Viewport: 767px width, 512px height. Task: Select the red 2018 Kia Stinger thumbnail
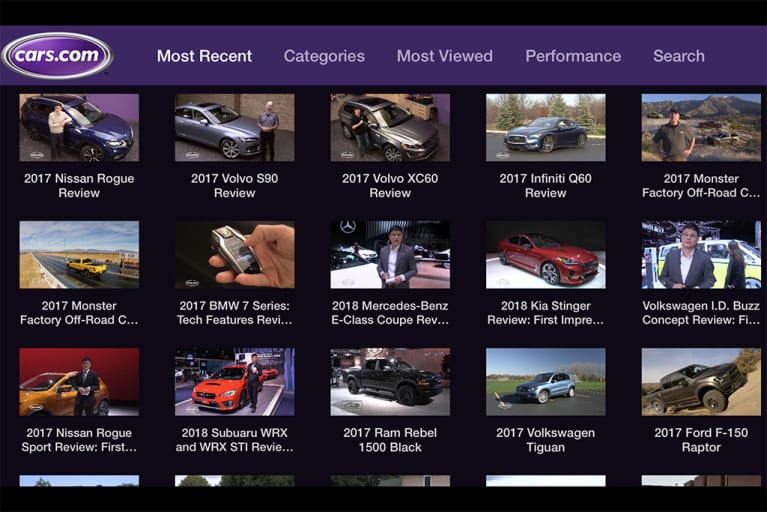(546, 255)
